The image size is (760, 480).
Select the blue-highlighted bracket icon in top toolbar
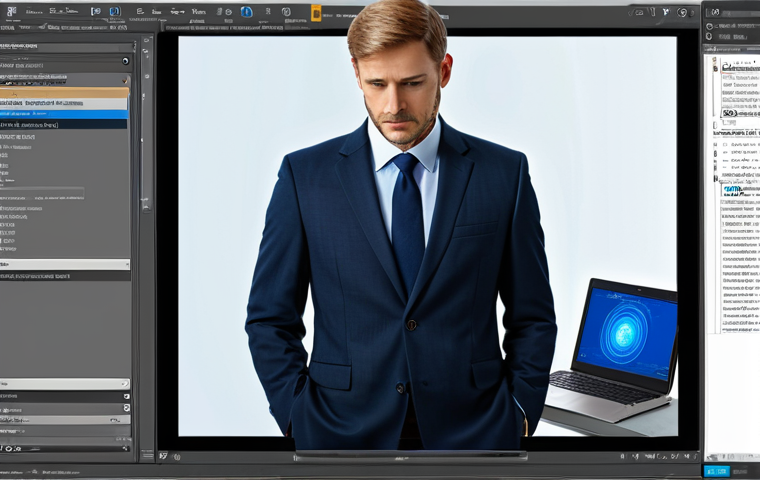[115, 11]
